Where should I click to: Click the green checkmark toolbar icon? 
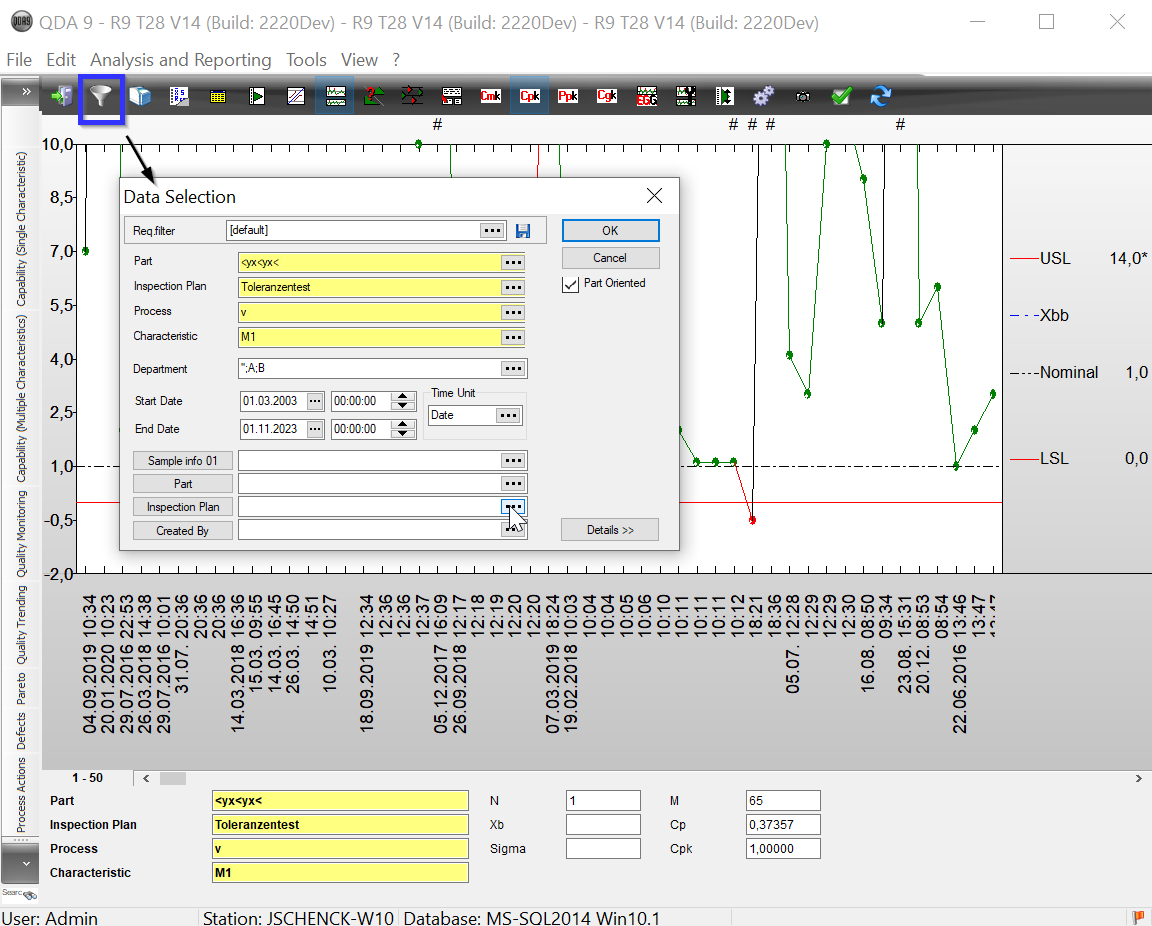[x=841, y=97]
